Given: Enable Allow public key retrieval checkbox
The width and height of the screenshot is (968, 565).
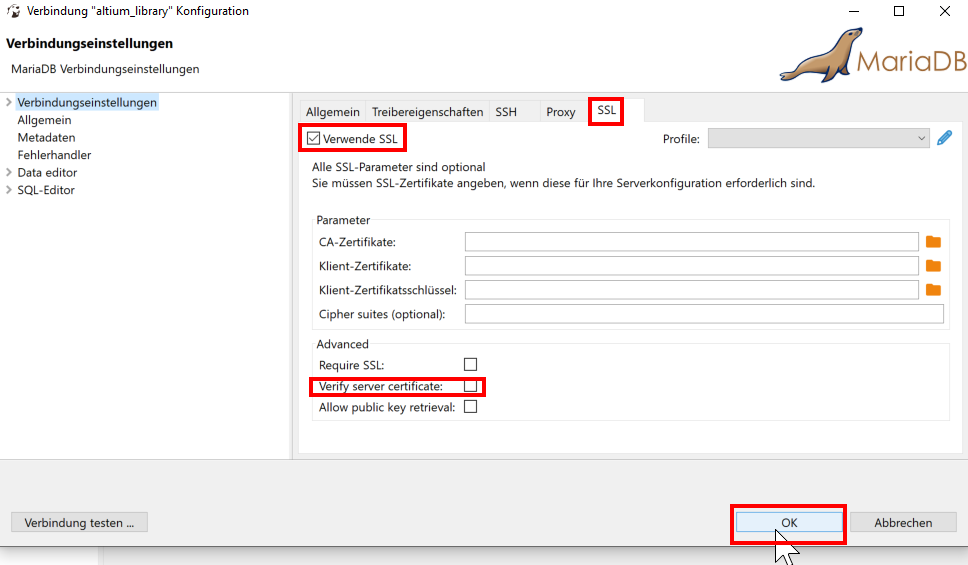Looking at the screenshot, I should point(470,407).
